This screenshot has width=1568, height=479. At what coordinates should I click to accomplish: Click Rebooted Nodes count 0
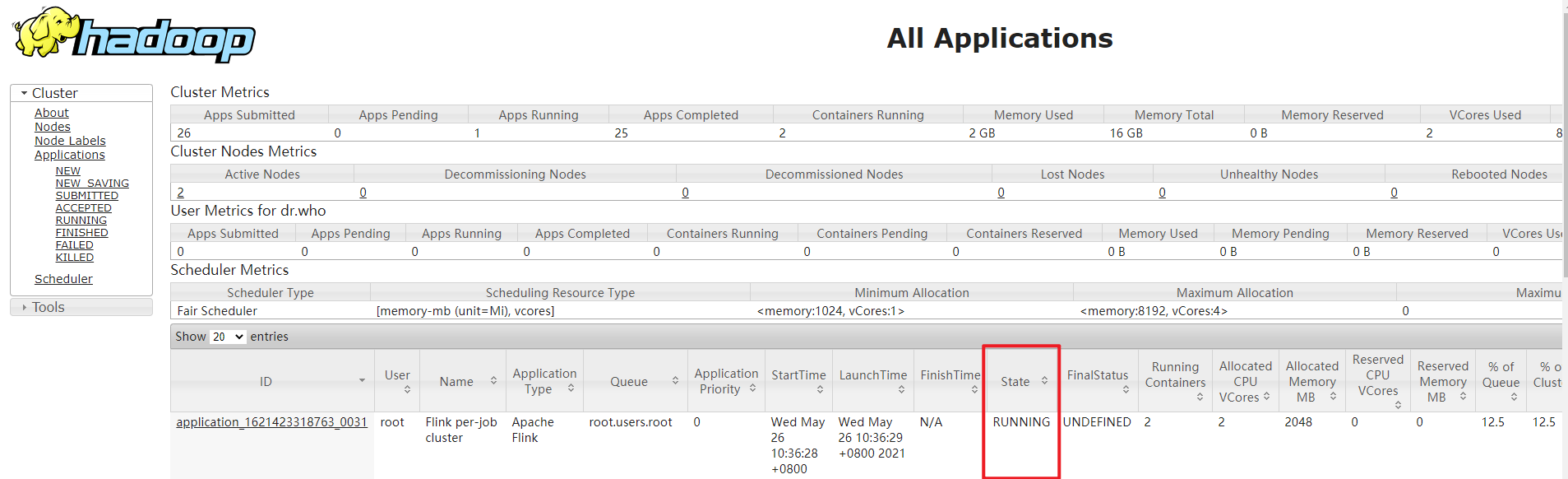tap(1395, 193)
